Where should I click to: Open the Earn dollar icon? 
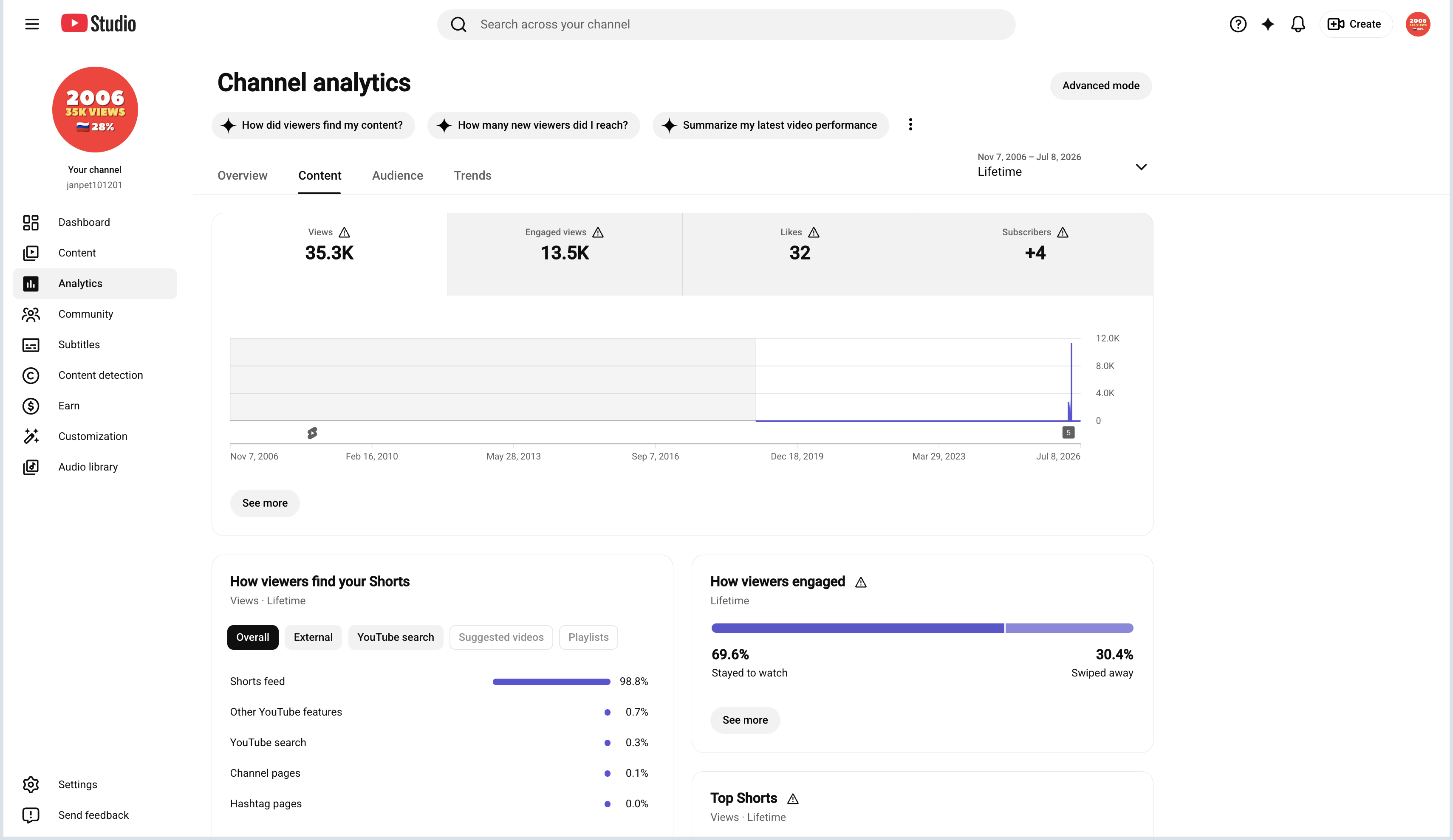31,406
